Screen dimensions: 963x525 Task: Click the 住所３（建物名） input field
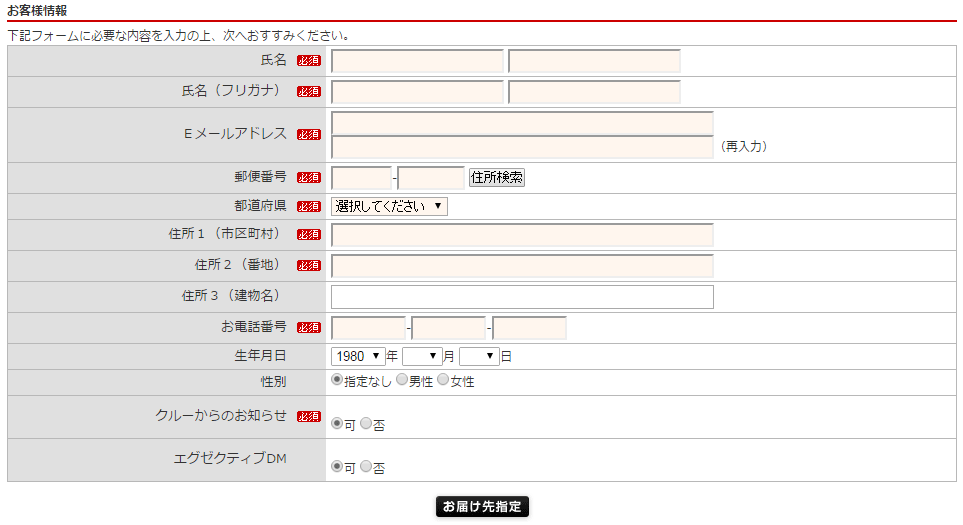[522, 297]
